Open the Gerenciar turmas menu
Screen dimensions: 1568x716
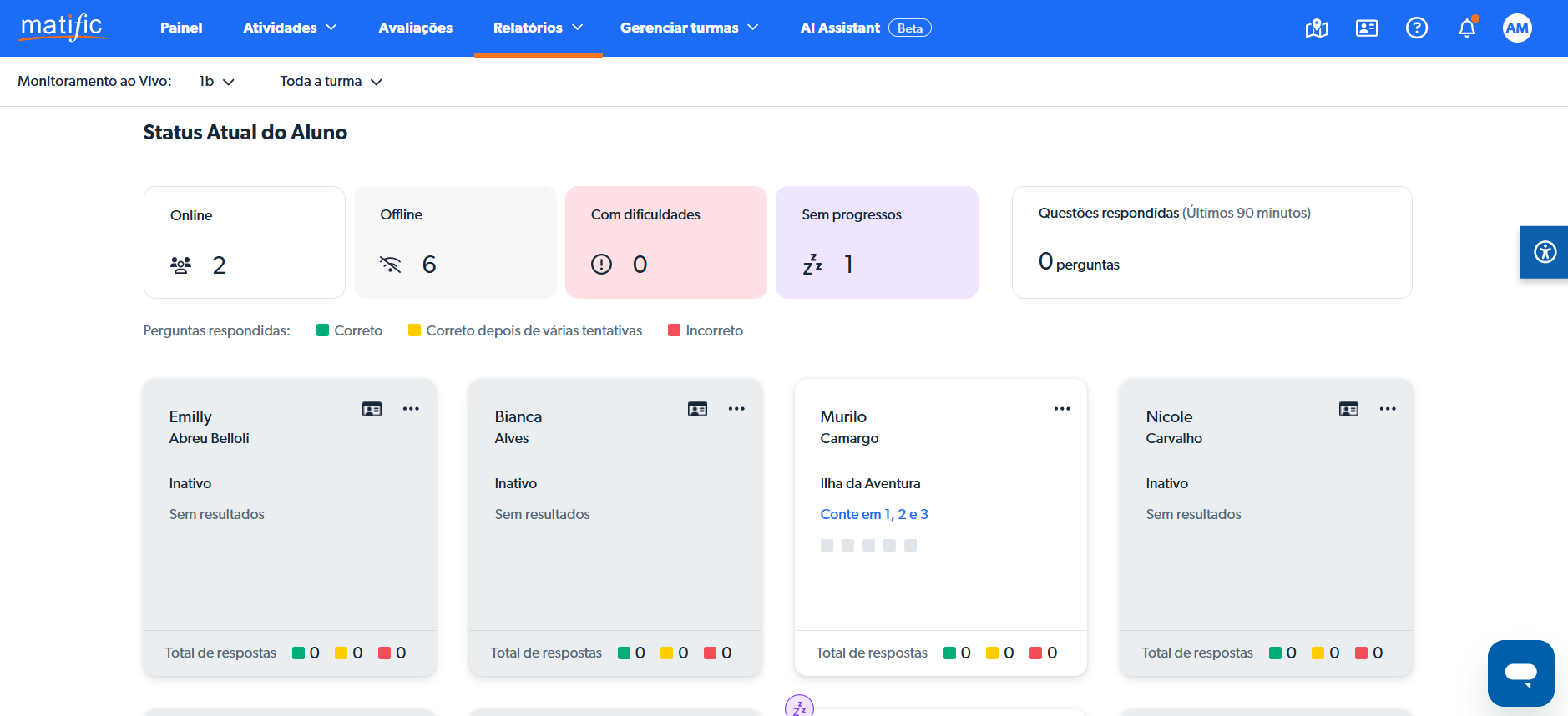[689, 28]
